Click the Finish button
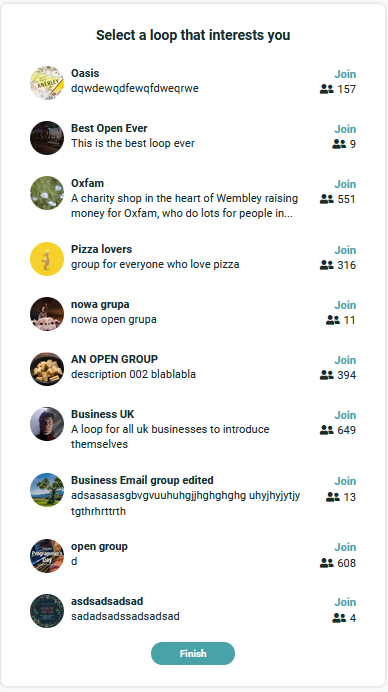 [193, 654]
